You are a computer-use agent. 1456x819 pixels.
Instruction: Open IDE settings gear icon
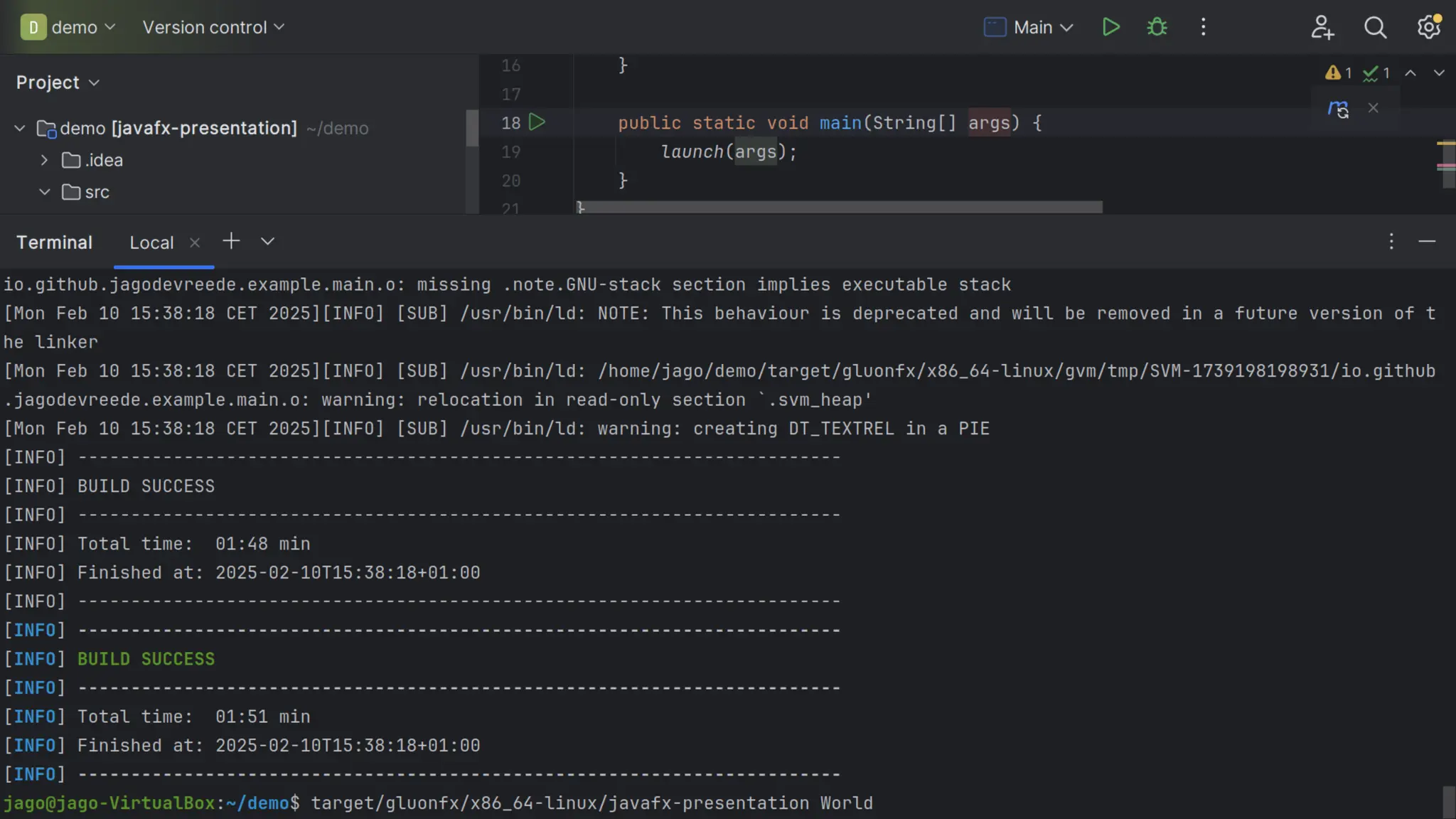click(x=1428, y=27)
